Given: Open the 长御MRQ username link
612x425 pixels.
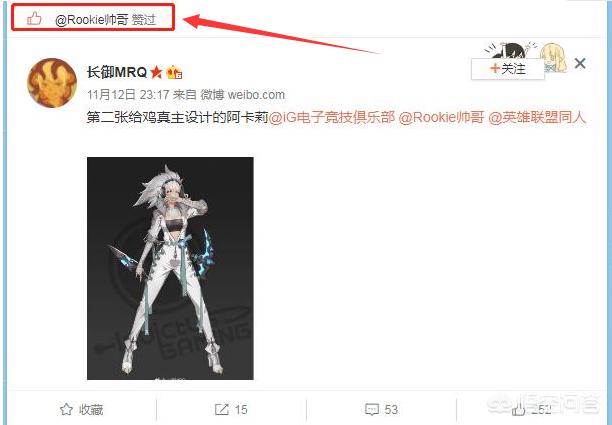Looking at the screenshot, I should click(116, 72).
